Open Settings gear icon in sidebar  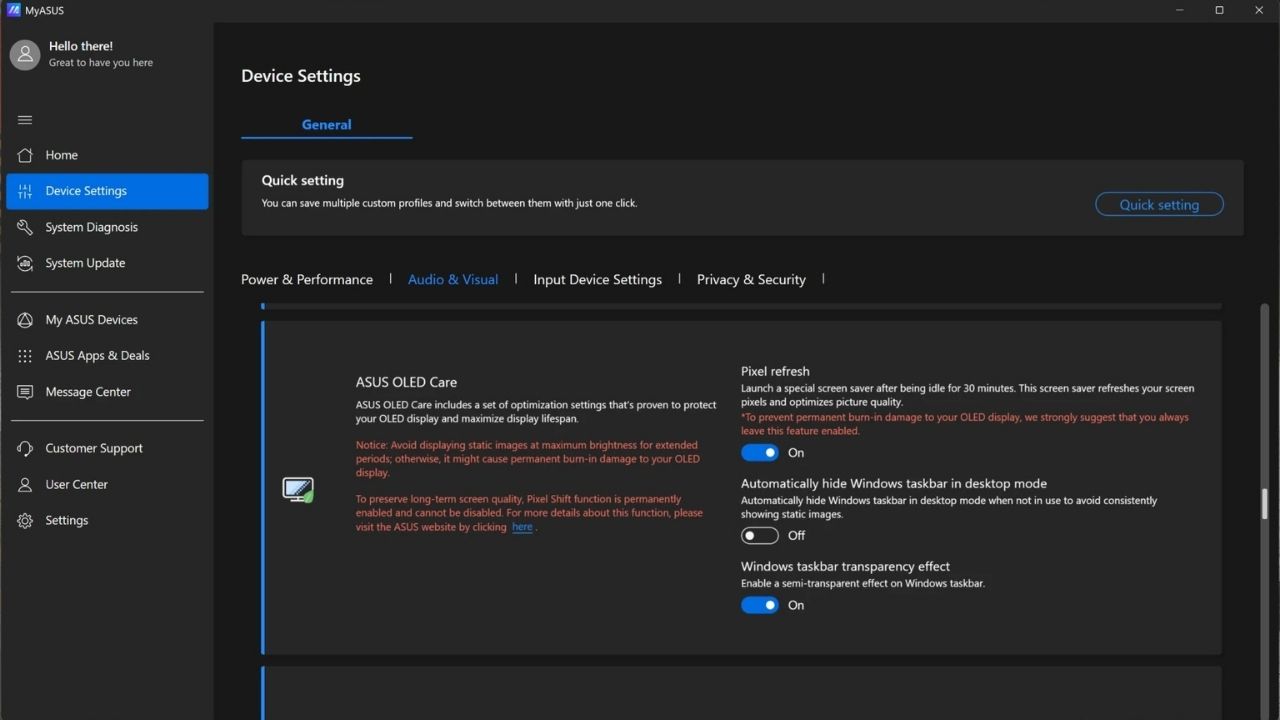tap(25, 520)
